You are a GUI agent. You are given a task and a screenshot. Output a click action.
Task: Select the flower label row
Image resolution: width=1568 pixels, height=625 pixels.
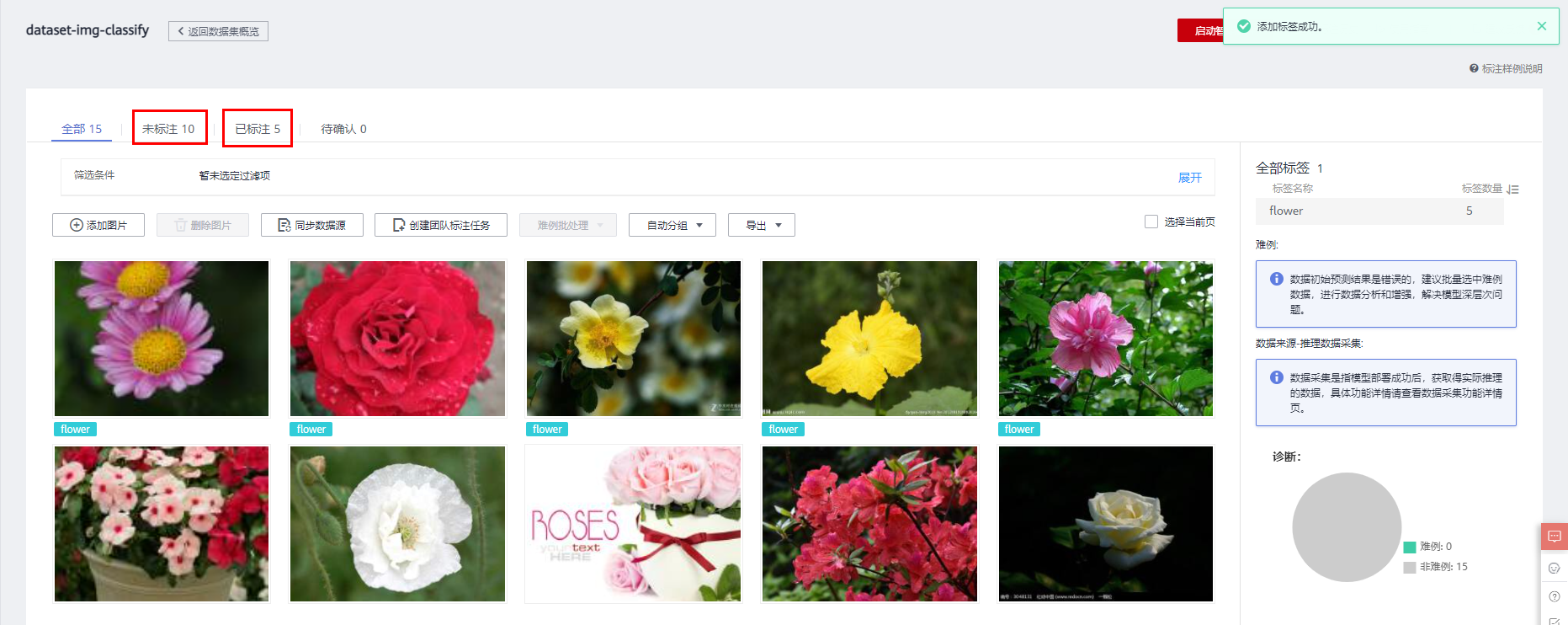1379,211
